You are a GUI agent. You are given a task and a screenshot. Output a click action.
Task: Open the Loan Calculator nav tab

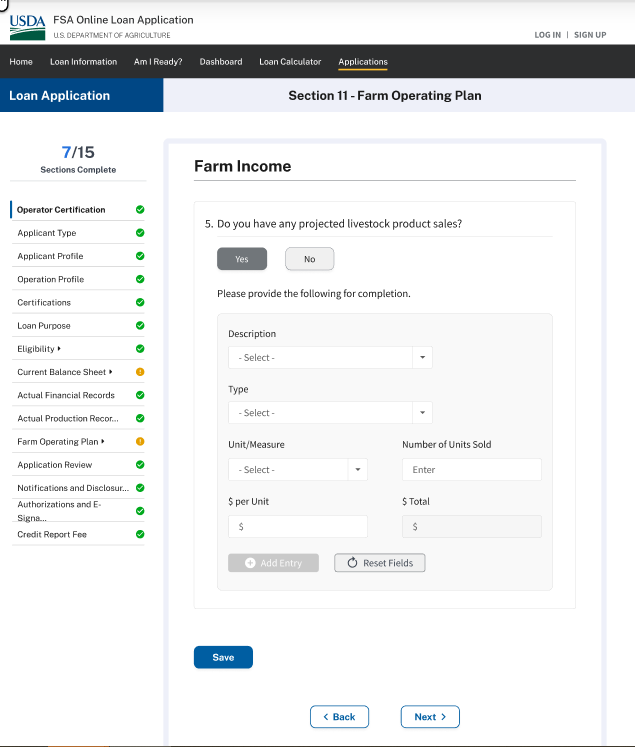pos(290,62)
